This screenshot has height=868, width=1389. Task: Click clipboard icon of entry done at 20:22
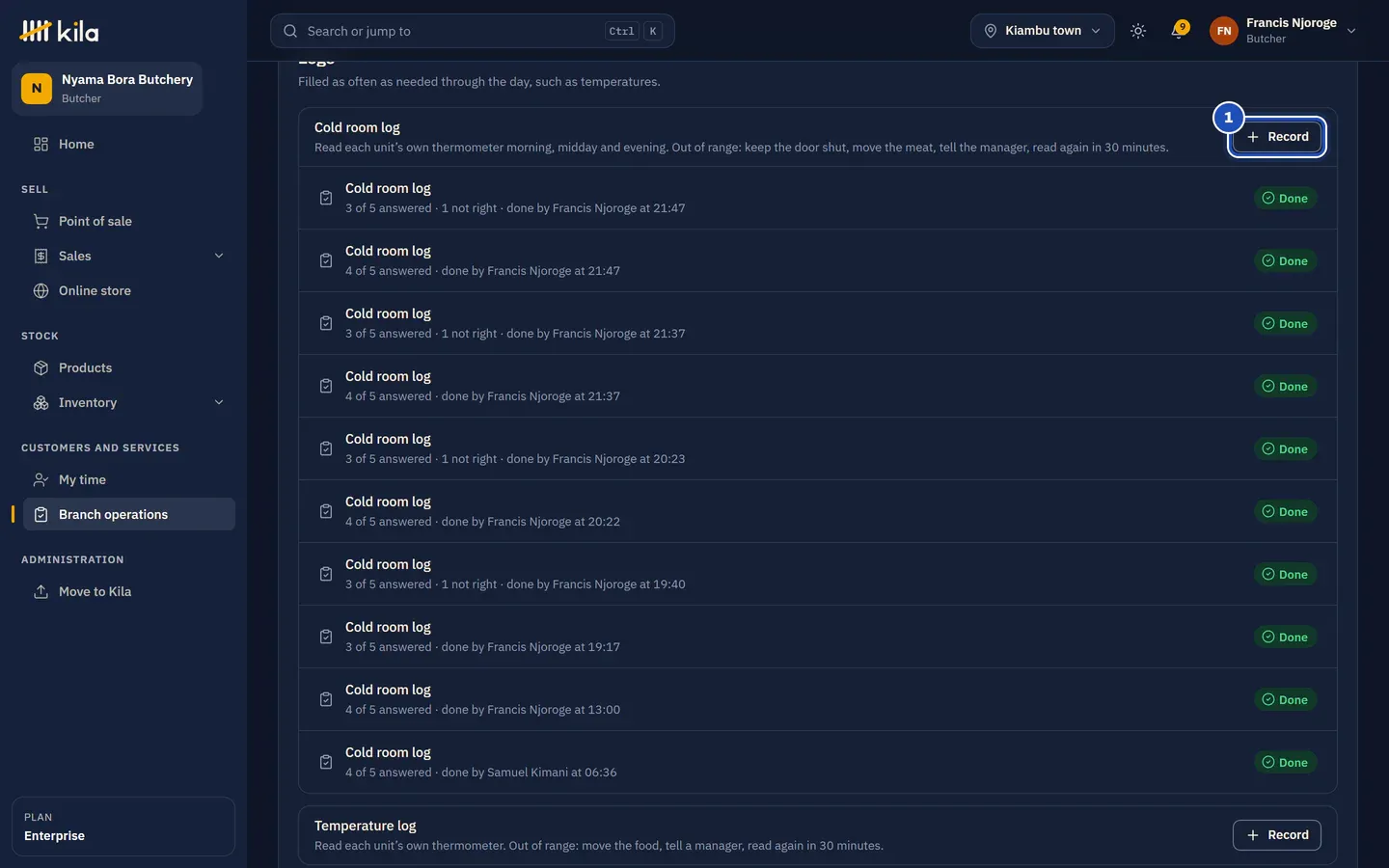[326, 511]
